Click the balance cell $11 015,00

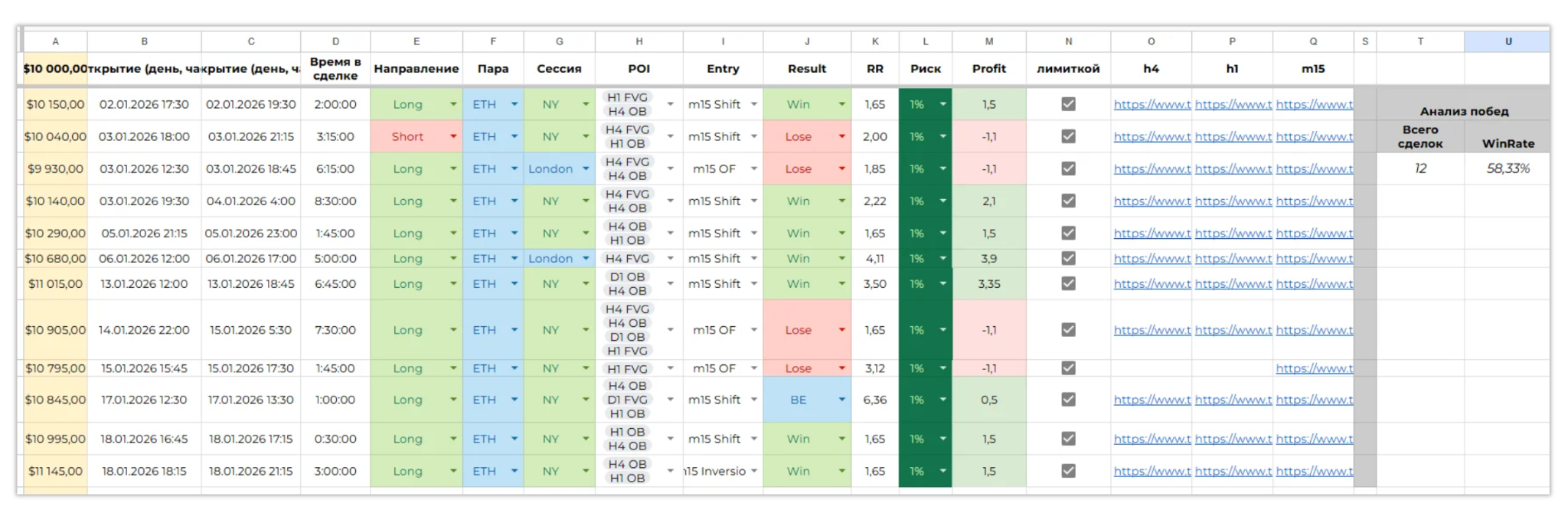(x=55, y=283)
